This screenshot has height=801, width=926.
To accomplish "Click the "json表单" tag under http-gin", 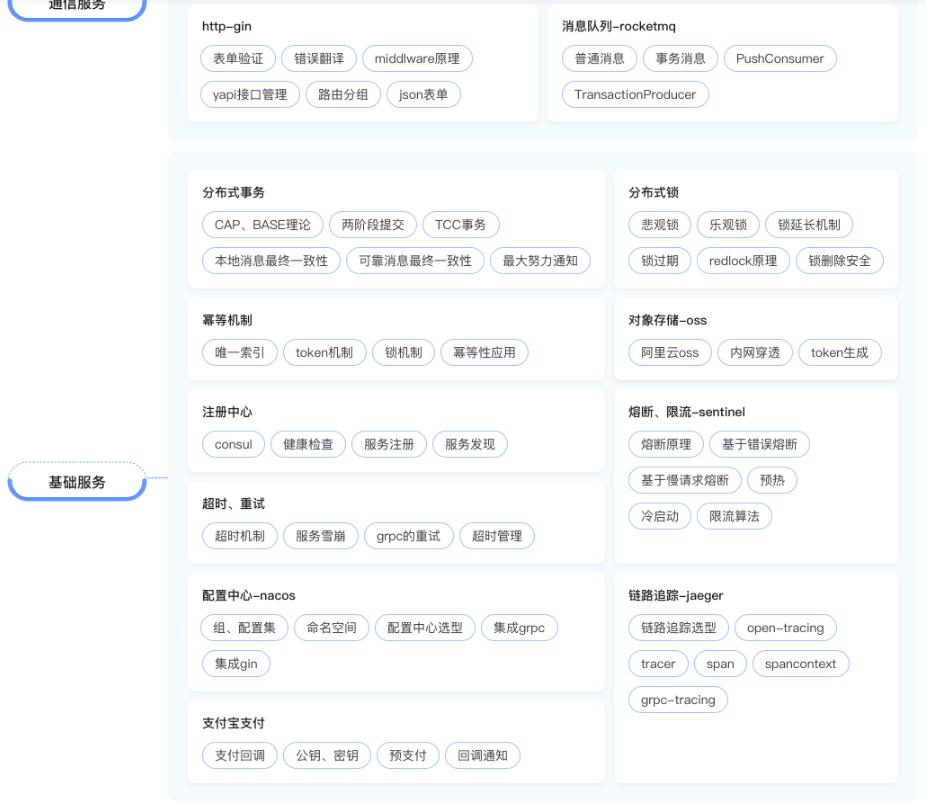I will click(423, 94).
